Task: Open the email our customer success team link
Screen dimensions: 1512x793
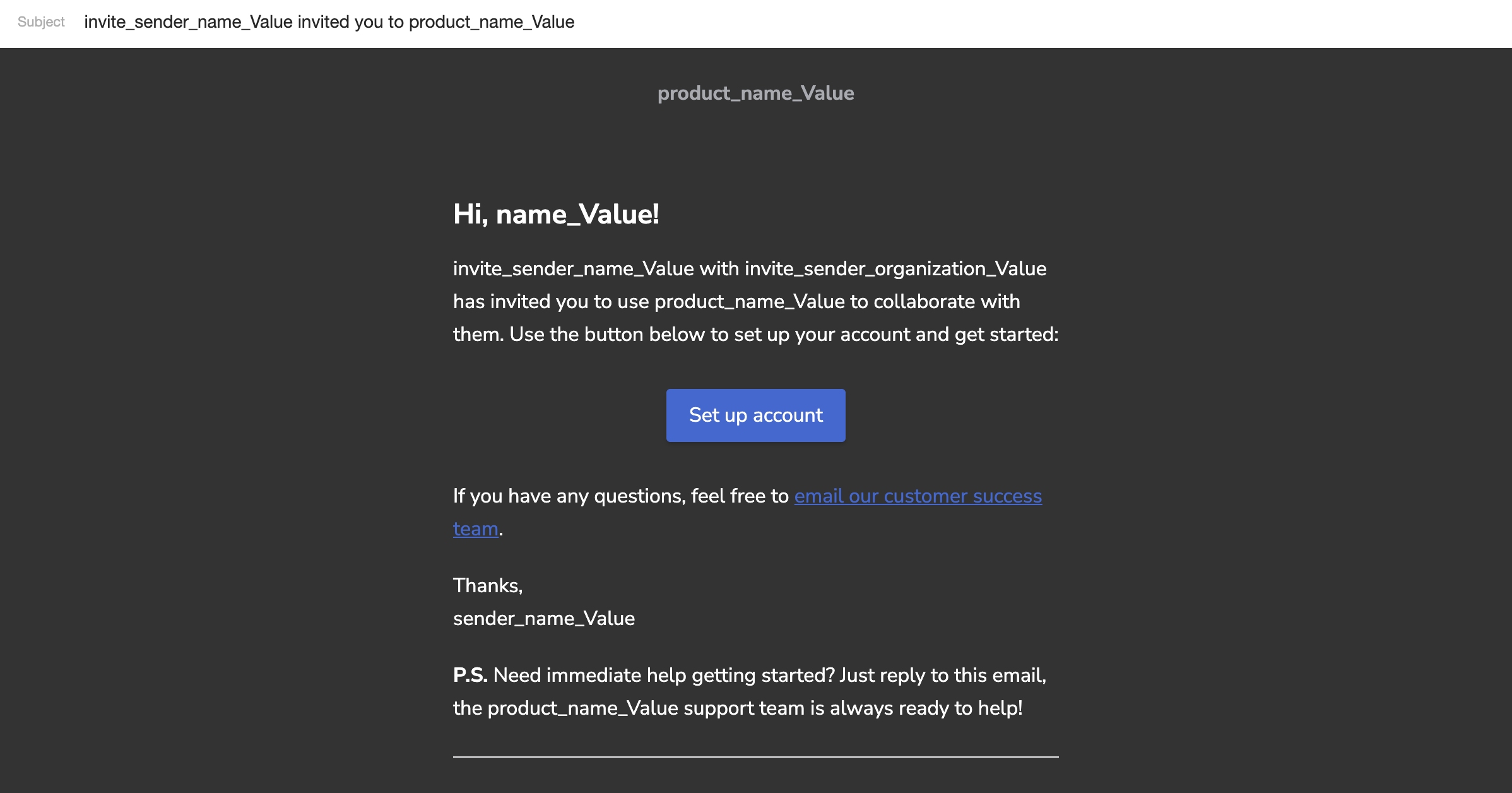Action: [x=918, y=496]
